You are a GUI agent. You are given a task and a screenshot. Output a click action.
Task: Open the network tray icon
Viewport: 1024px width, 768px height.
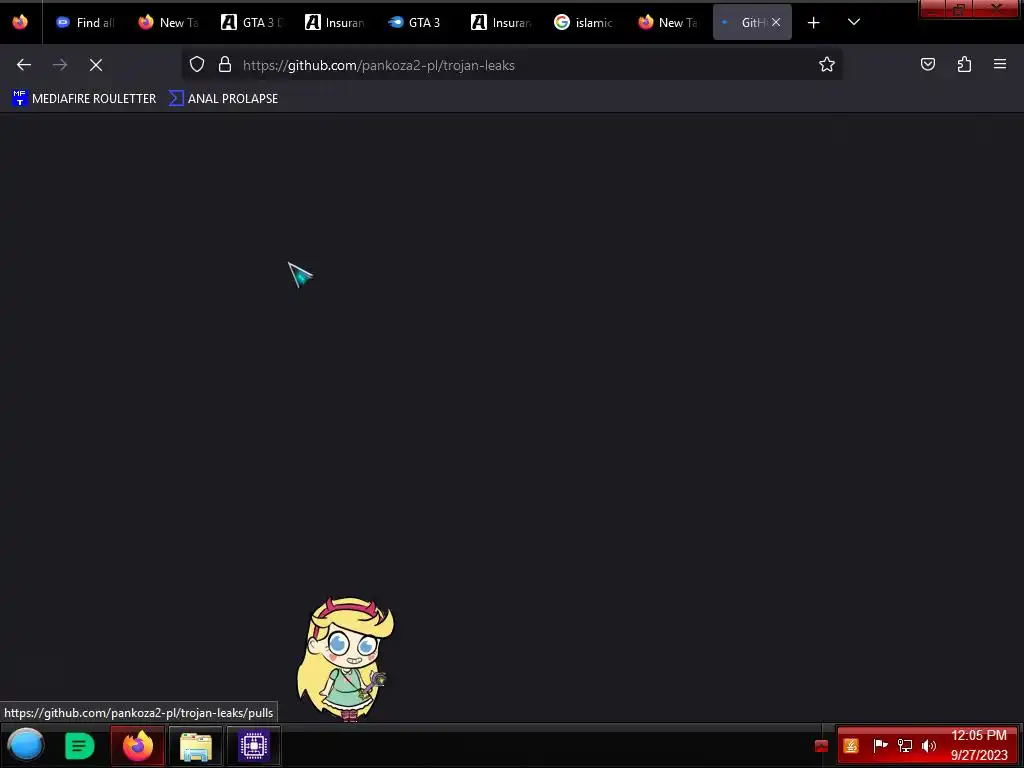pyautogui.click(x=905, y=746)
